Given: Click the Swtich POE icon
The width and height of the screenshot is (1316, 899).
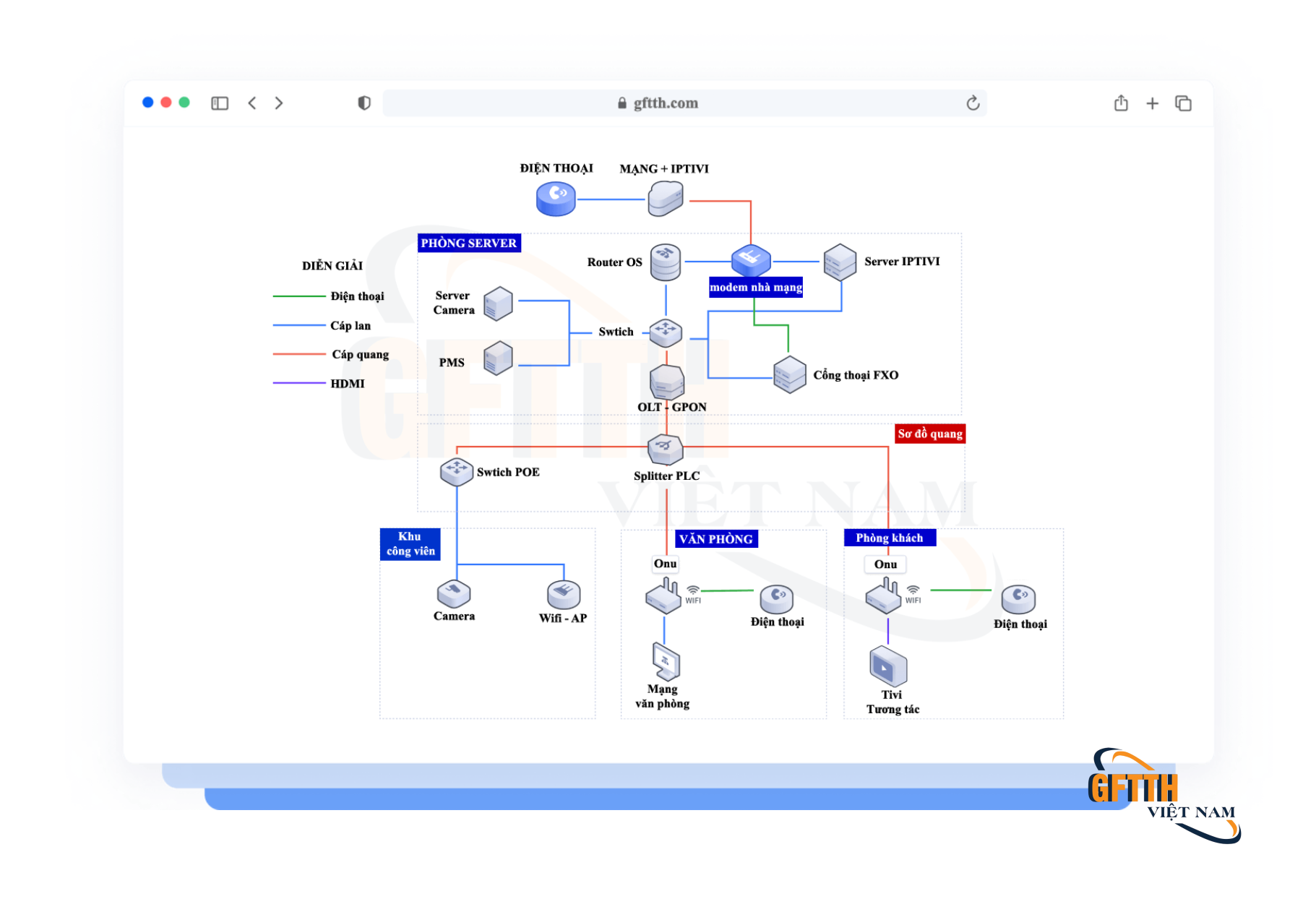Looking at the screenshot, I should point(457,471).
